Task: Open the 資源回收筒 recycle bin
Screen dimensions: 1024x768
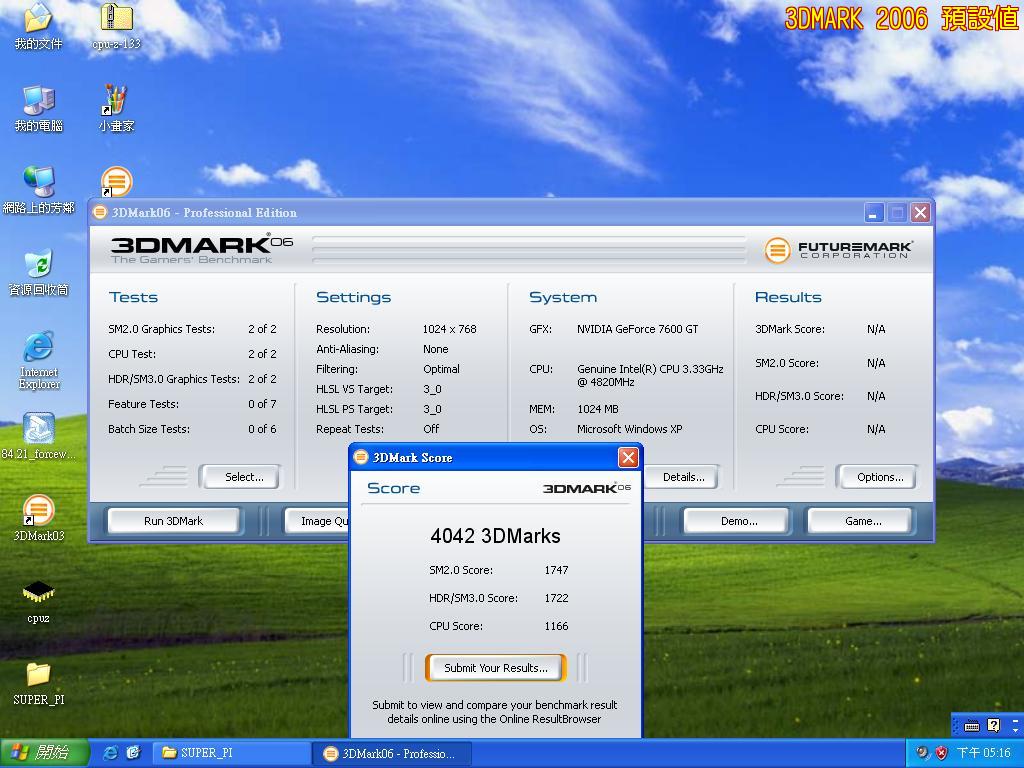Action: [38, 273]
